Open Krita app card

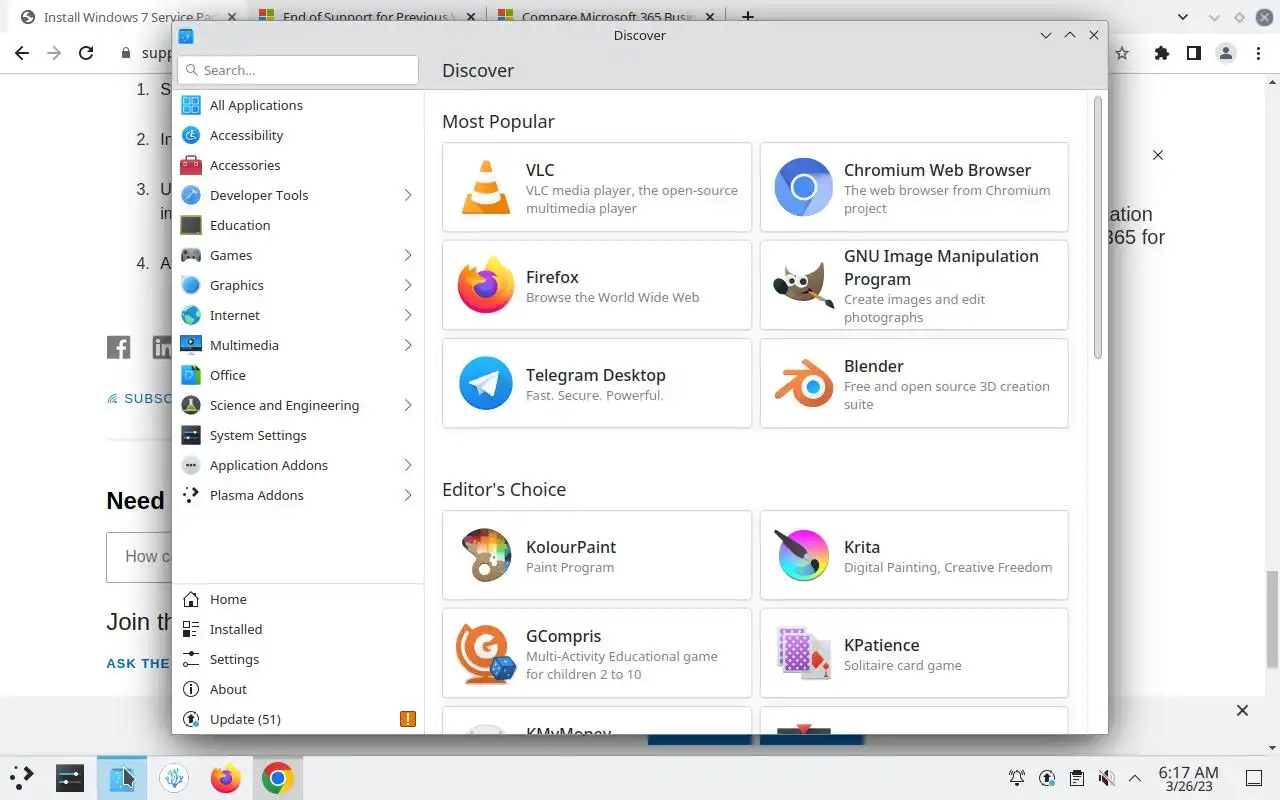tap(914, 555)
